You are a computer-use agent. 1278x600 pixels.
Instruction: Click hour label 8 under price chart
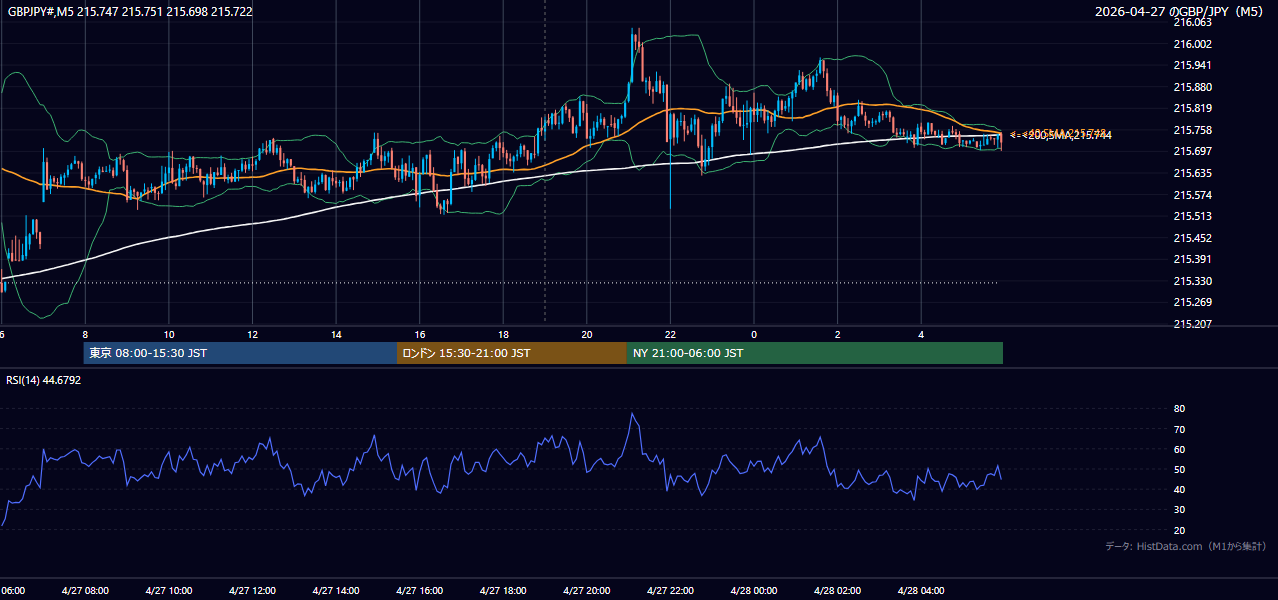pyautogui.click(x=85, y=334)
